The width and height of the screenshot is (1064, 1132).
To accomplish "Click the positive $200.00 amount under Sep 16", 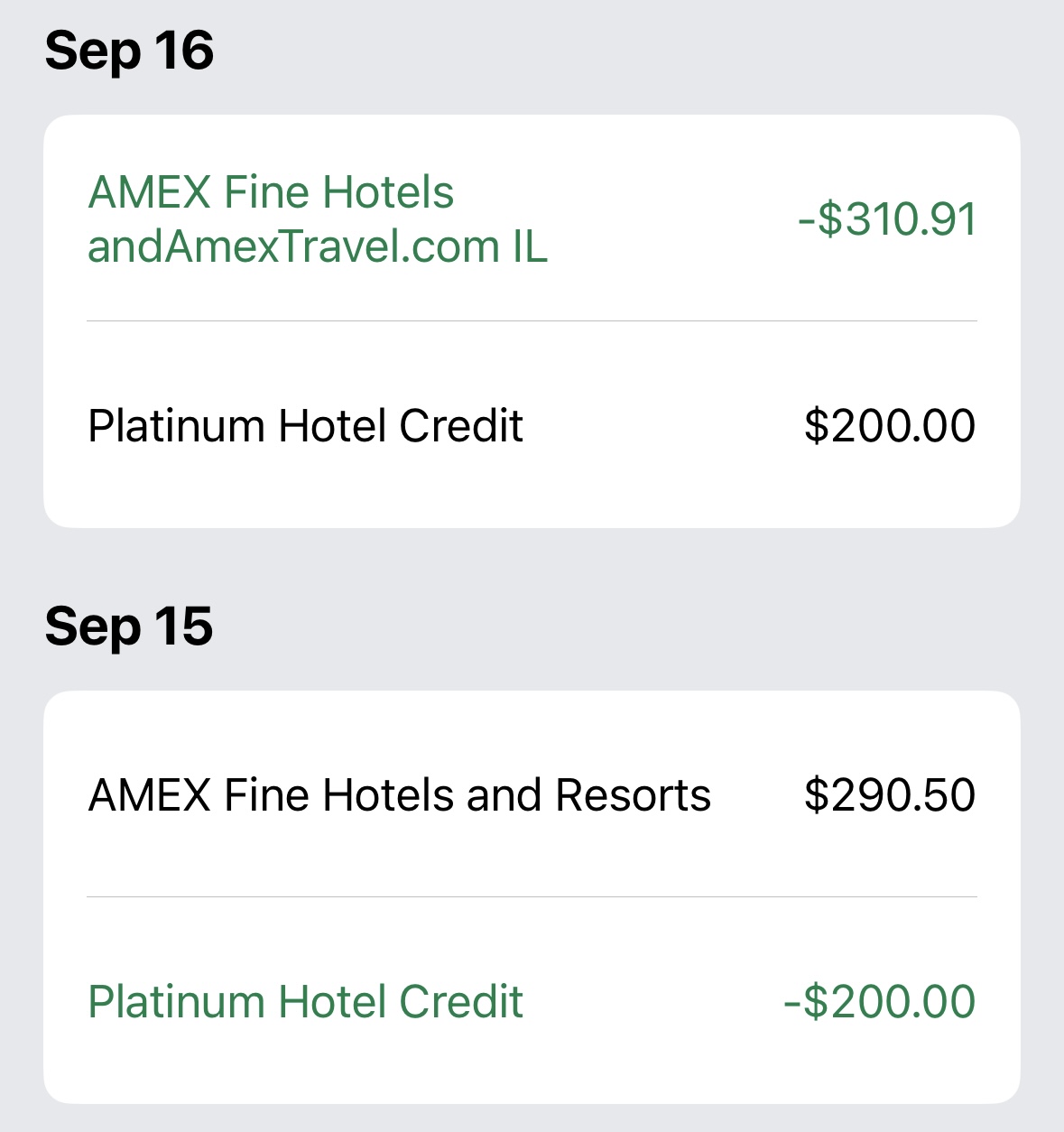I will point(889,425).
